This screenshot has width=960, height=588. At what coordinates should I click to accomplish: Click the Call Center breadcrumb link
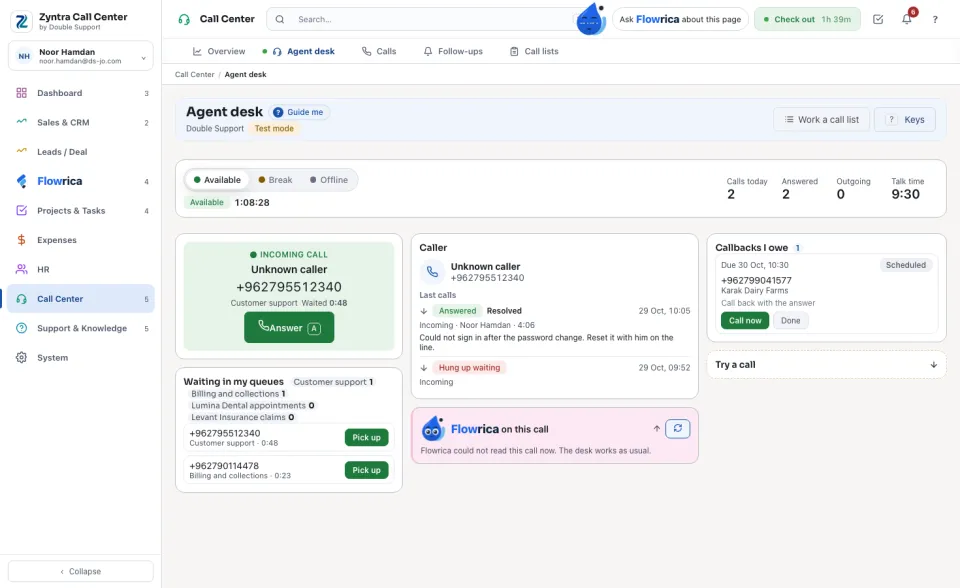tap(195, 74)
